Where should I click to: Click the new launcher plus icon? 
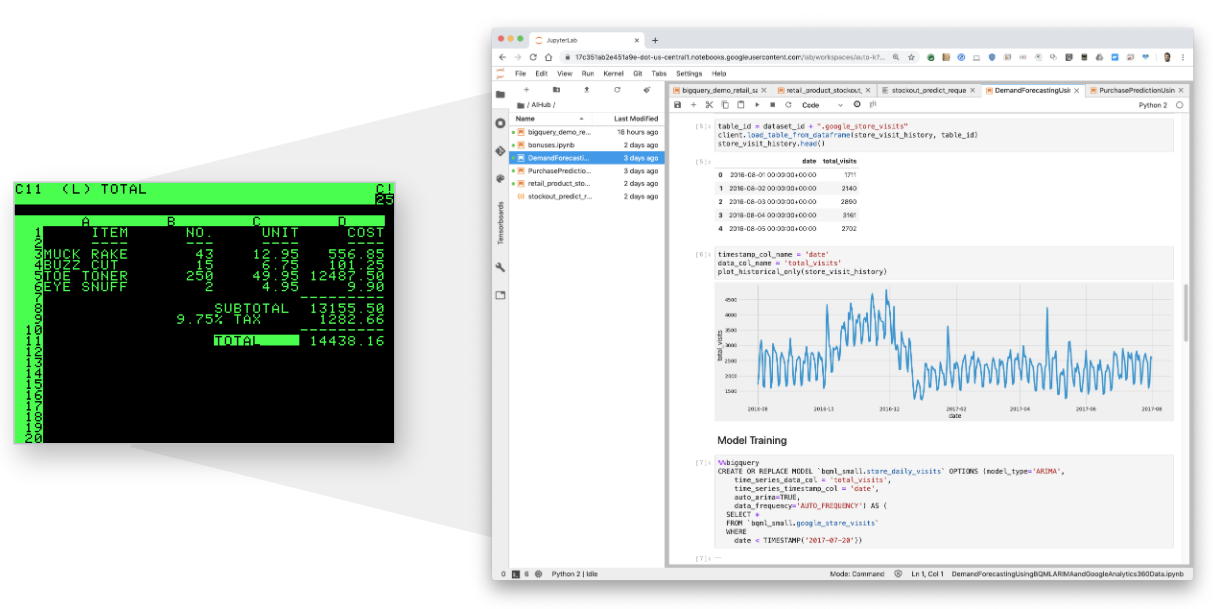pyautogui.click(x=527, y=90)
